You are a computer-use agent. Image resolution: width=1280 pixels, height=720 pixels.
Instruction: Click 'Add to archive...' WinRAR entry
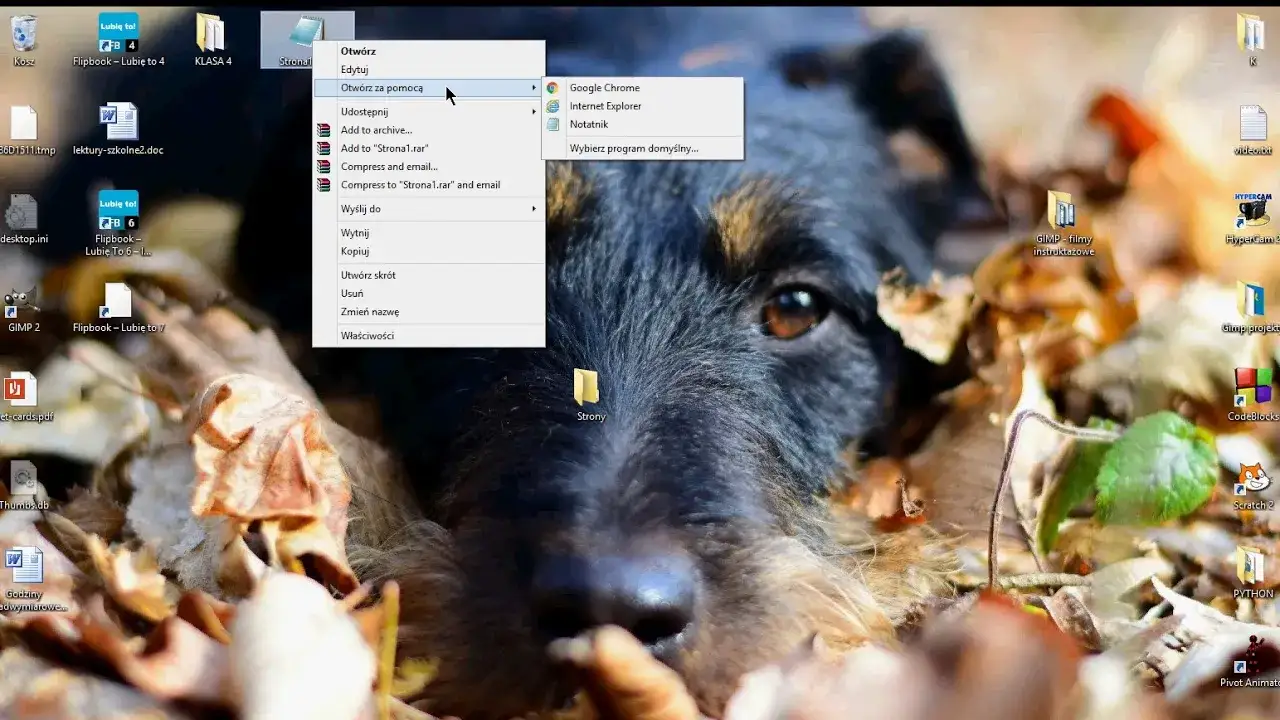[376, 130]
